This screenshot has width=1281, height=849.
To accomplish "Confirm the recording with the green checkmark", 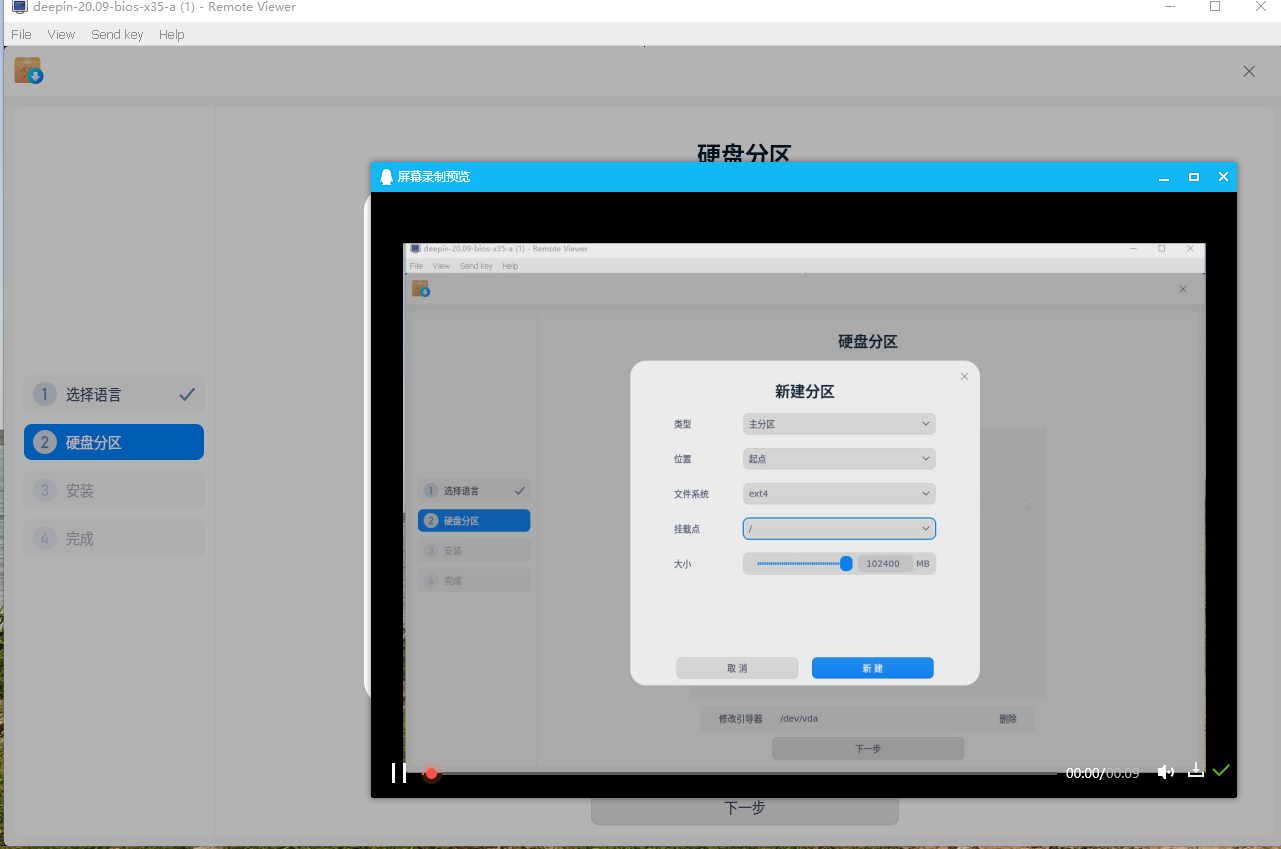I will 1221,770.
